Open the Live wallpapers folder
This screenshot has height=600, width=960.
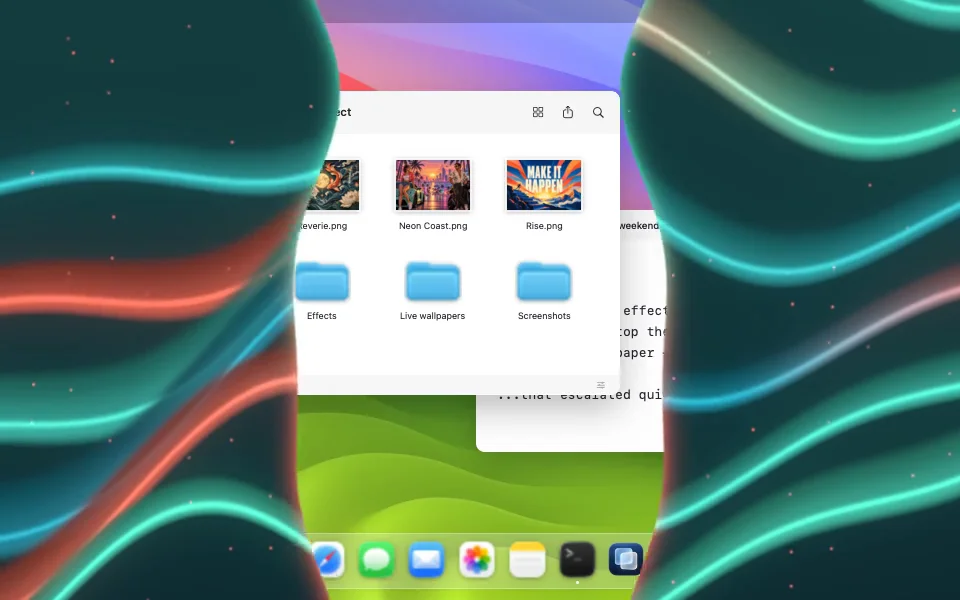tap(432, 282)
